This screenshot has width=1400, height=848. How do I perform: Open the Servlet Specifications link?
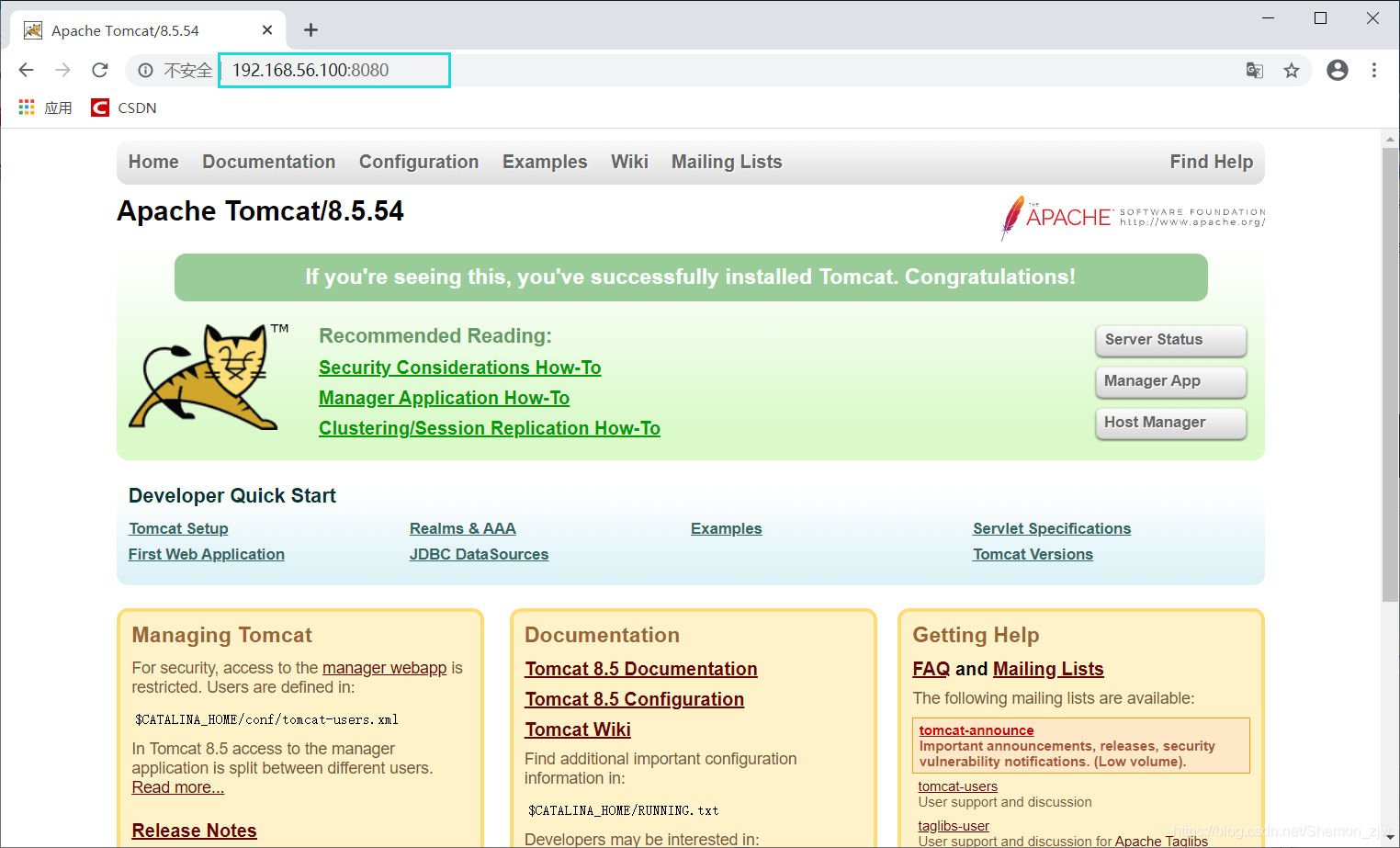1052,528
